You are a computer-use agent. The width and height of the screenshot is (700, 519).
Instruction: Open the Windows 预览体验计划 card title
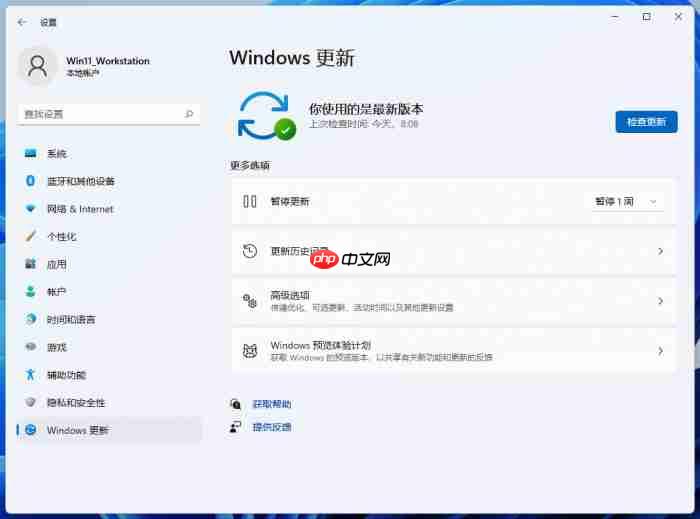point(321,345)
